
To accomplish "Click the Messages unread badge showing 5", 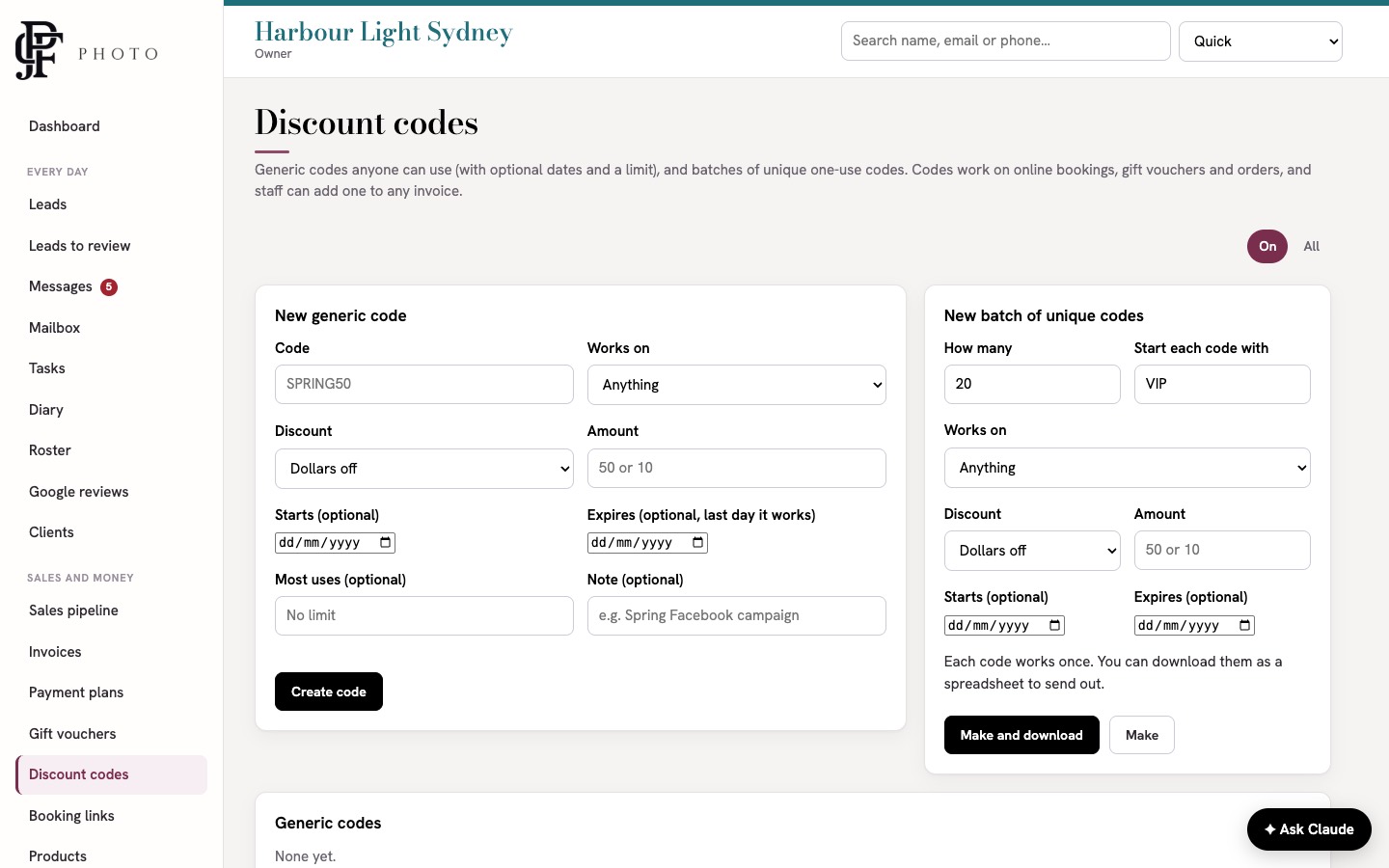I will click(109, 286).
